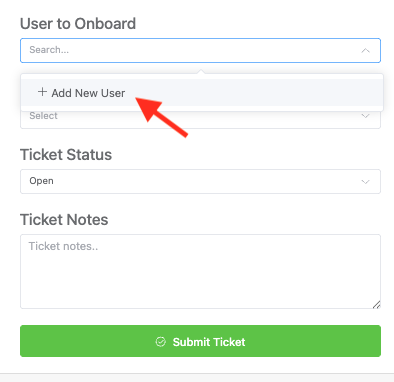Collapse the User to Onboard list via up chevron

pos(366,51)
